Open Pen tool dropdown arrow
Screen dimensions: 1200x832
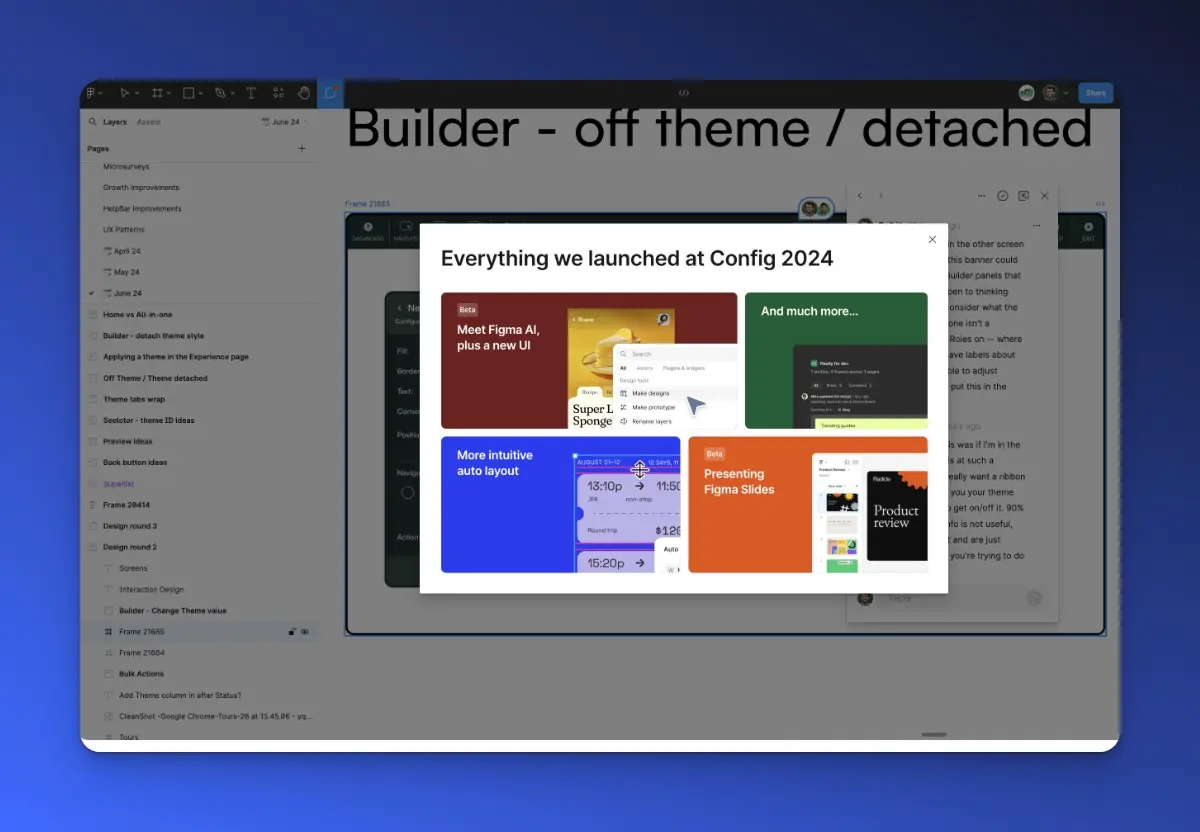[232, 93]
